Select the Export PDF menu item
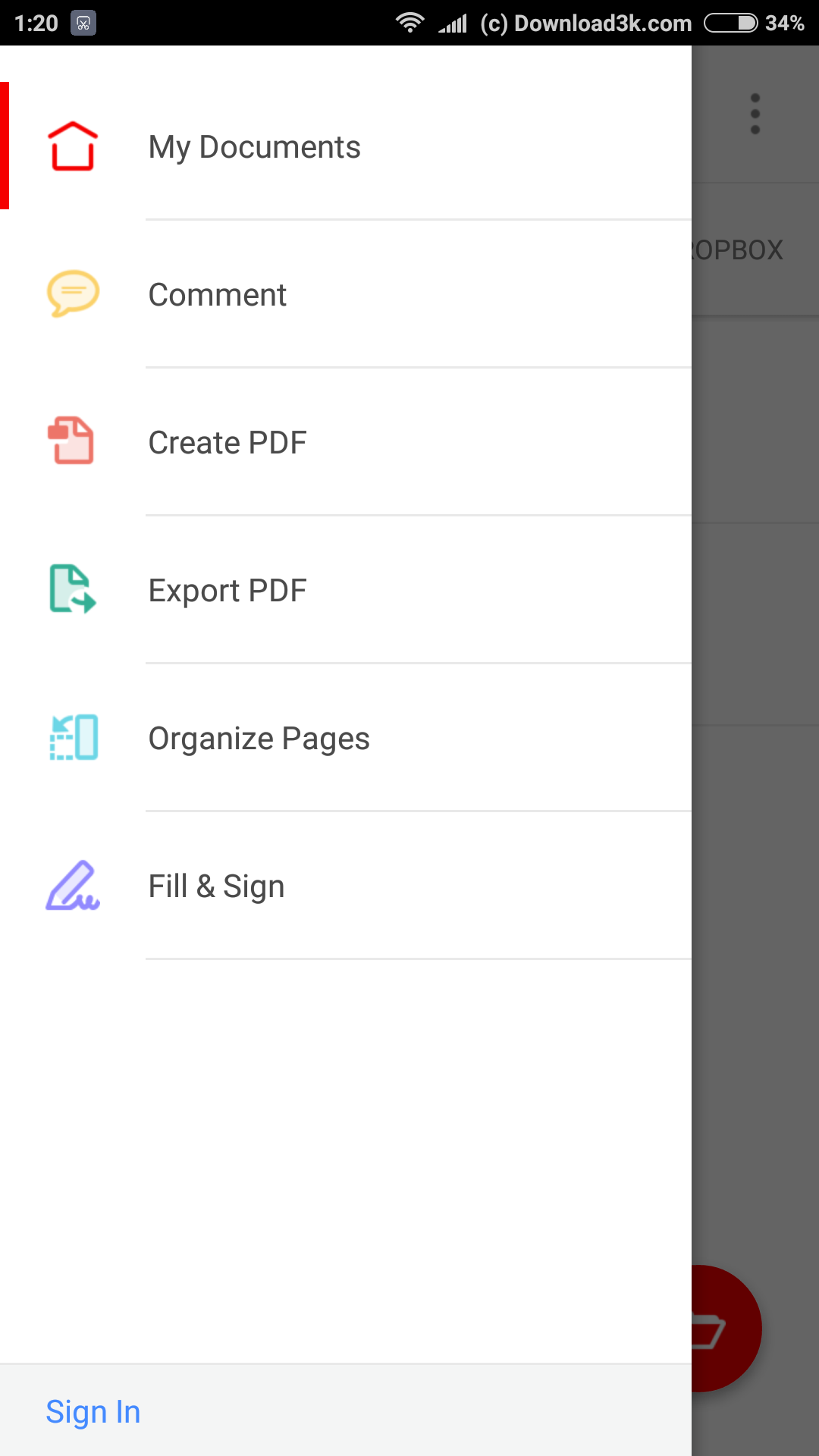 click(x=227, y=589)
